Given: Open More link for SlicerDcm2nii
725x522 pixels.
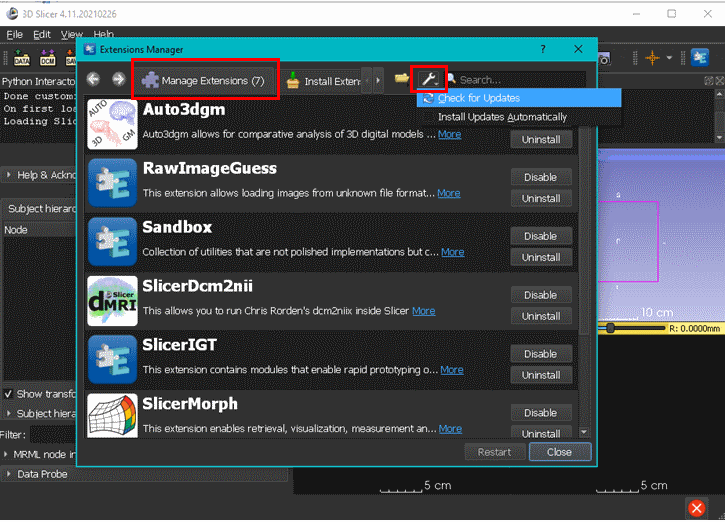Looking at the screenshot, I should [x=424, y=311].
